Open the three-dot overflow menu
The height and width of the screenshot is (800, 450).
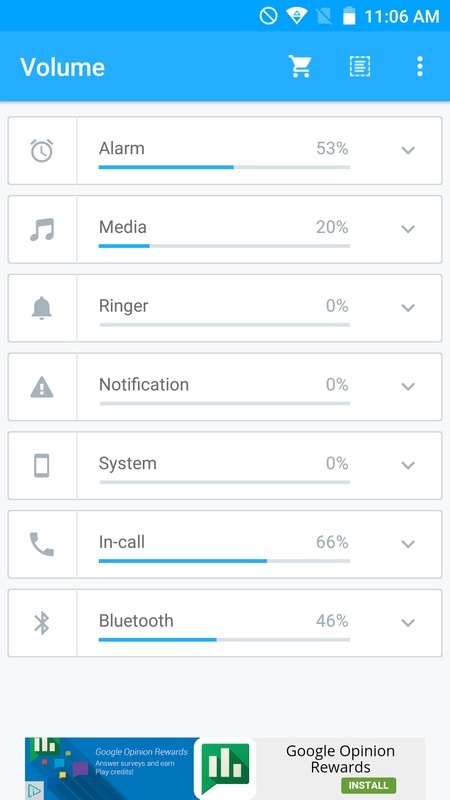pos(419,66)
